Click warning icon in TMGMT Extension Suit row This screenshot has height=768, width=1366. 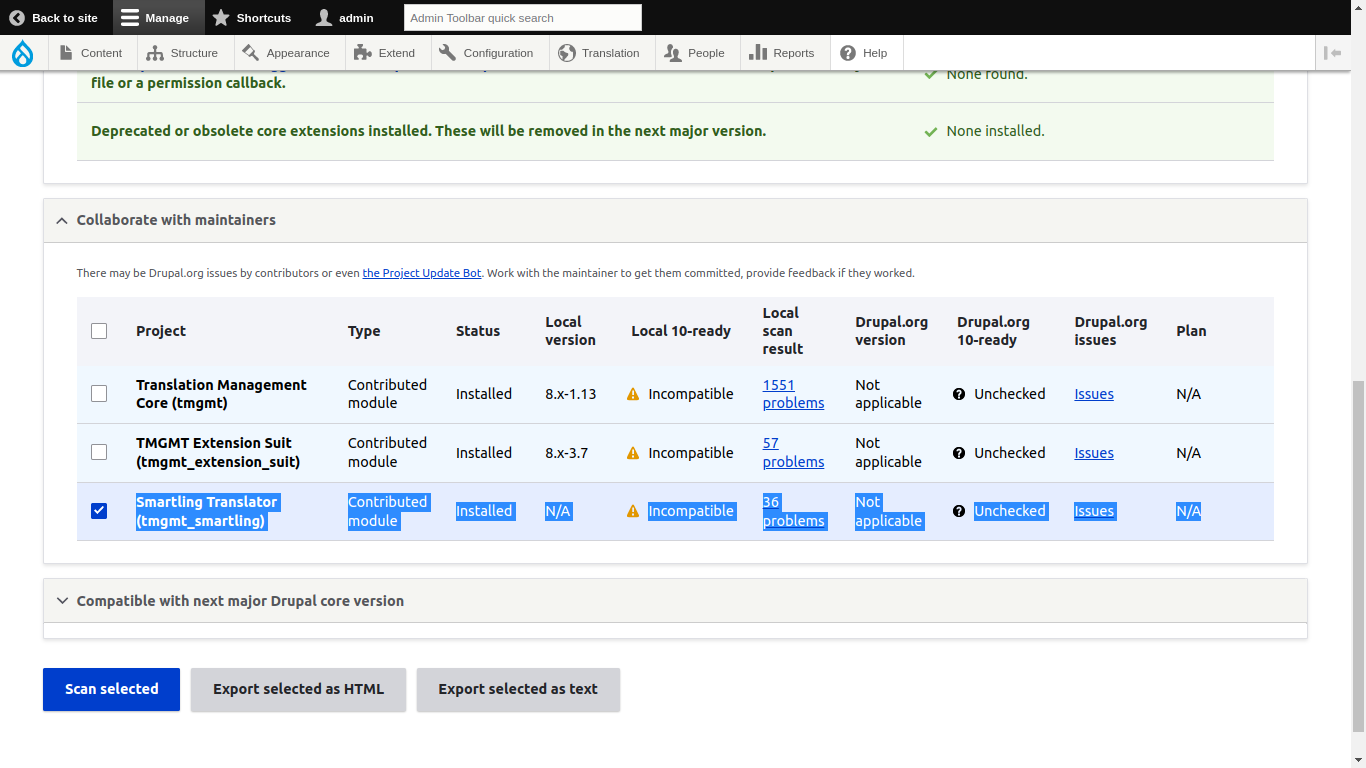(633, 453)
